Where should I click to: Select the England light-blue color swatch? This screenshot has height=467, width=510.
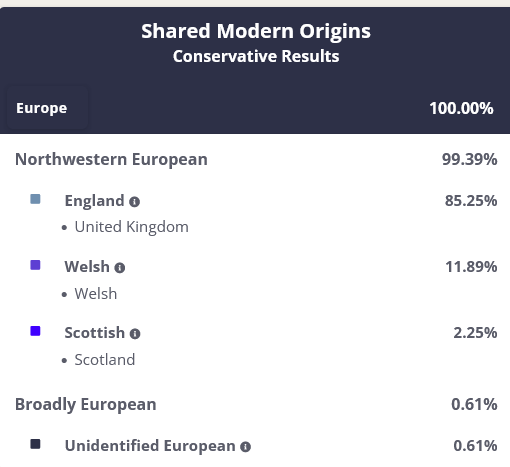(35, 199)
